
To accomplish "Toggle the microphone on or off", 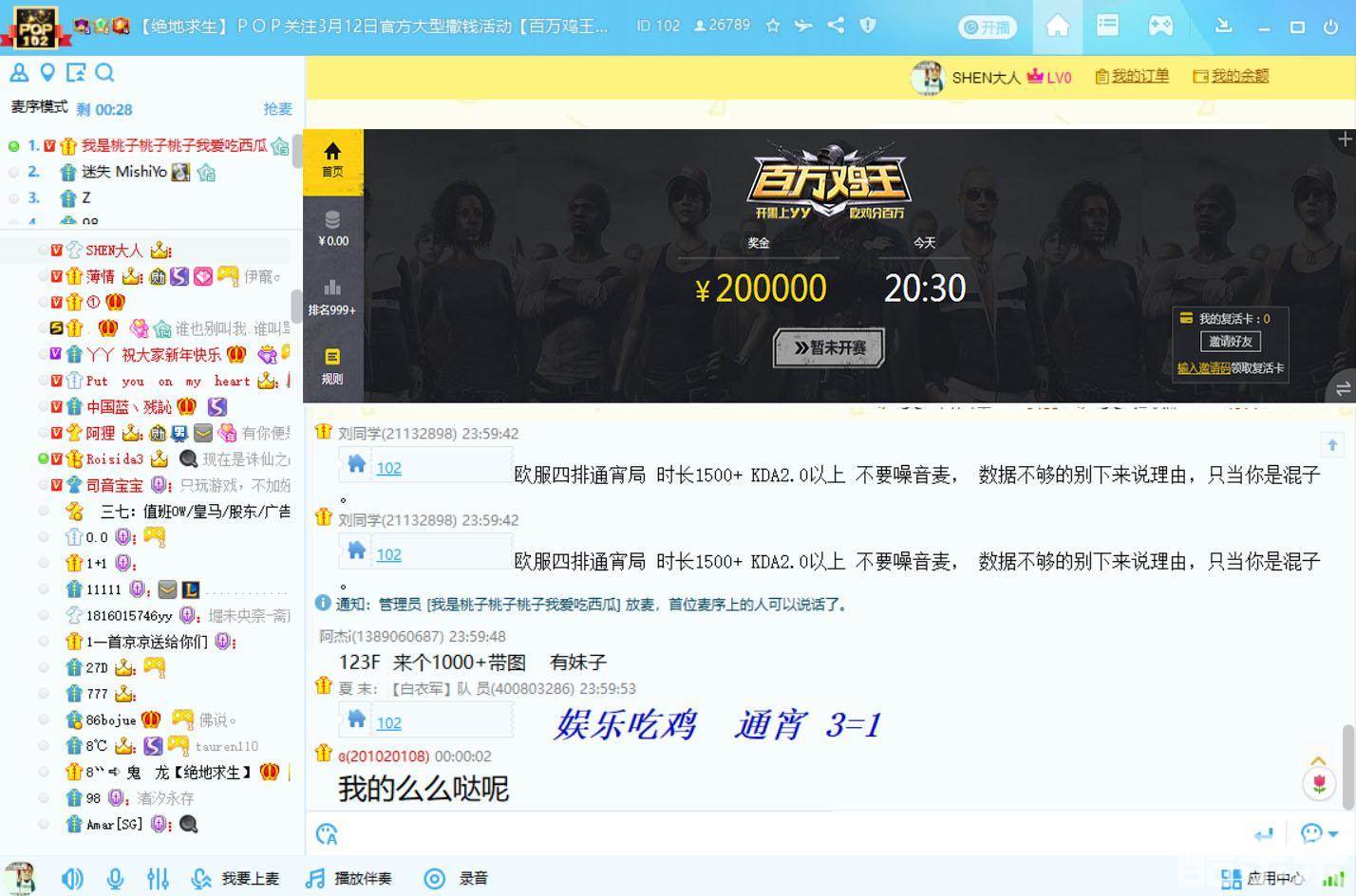I will [x=115, y=879].
